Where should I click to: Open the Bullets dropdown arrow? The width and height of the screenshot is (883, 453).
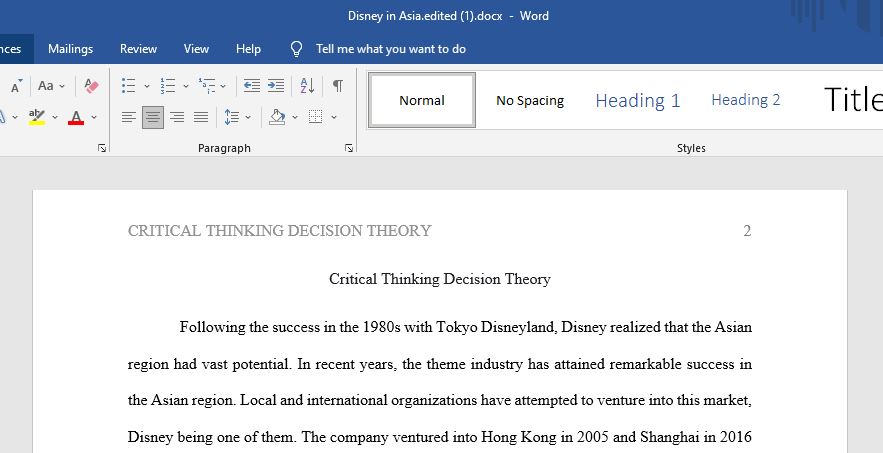(146, 86)
